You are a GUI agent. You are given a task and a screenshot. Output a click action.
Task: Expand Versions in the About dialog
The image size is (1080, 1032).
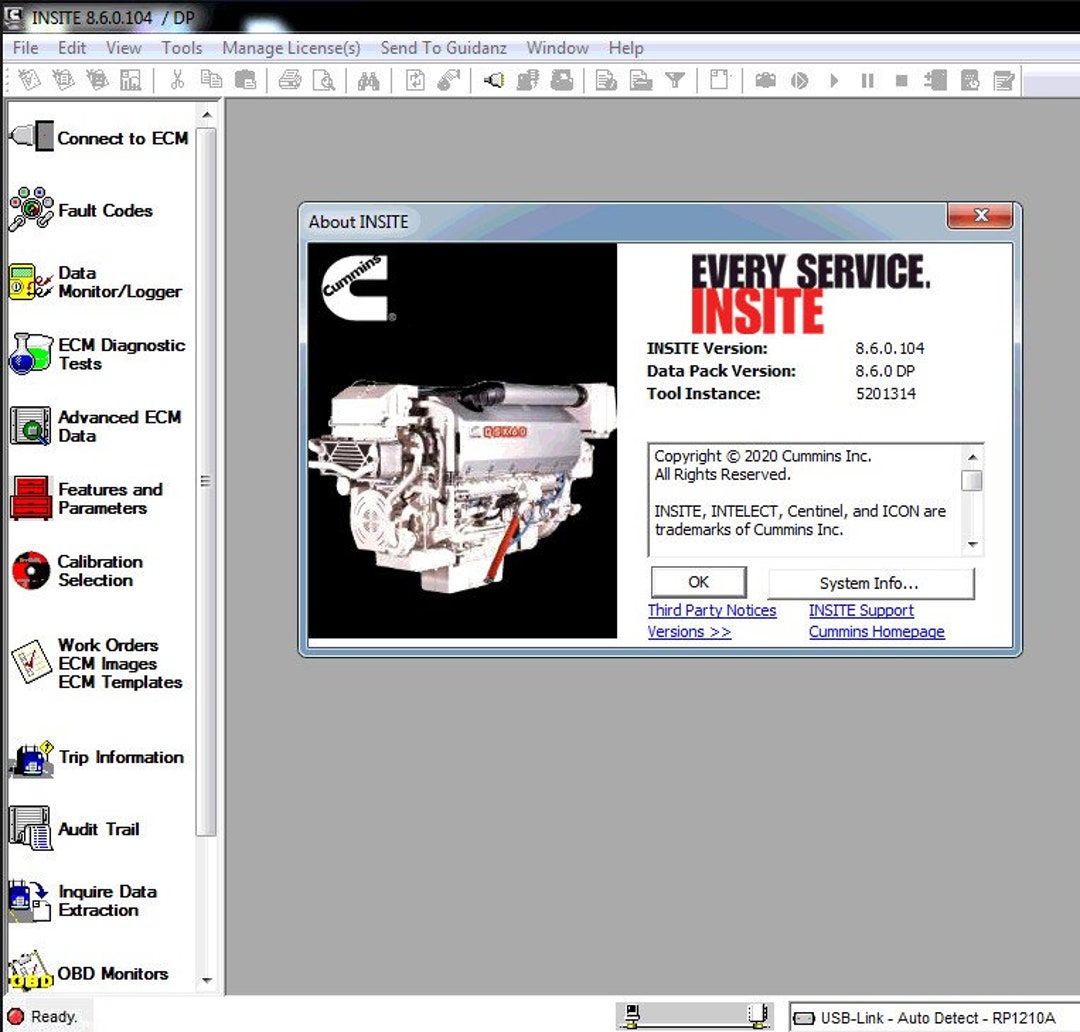tap(688, 631)
